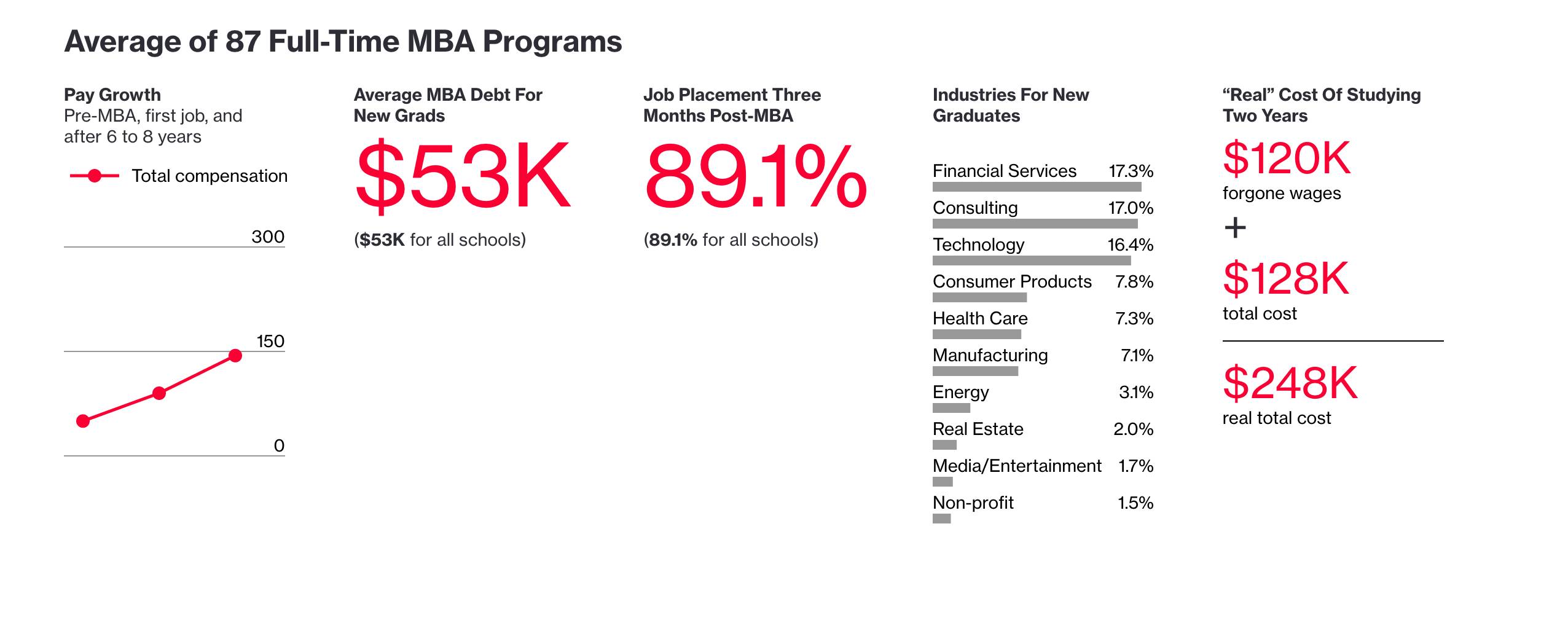This screenshot has height=623, width=1568.
Task: Click the Total compensation legend marker
Action: [x=95, y=176]
